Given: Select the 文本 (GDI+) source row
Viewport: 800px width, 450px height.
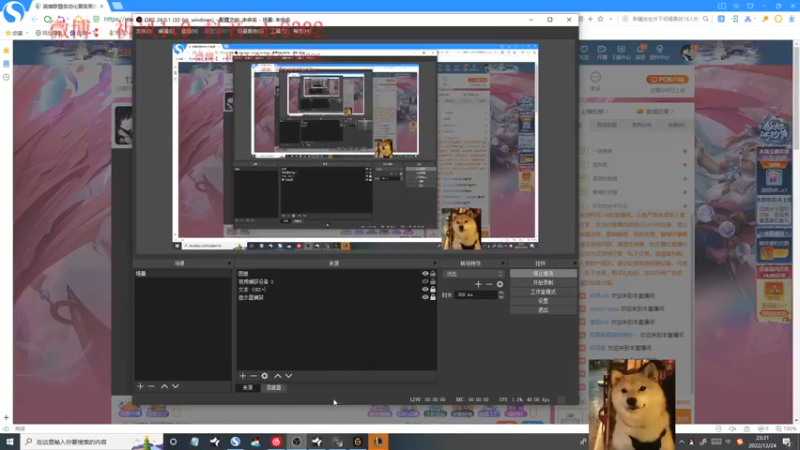Looking at the screenshot, I should point(337,289).
